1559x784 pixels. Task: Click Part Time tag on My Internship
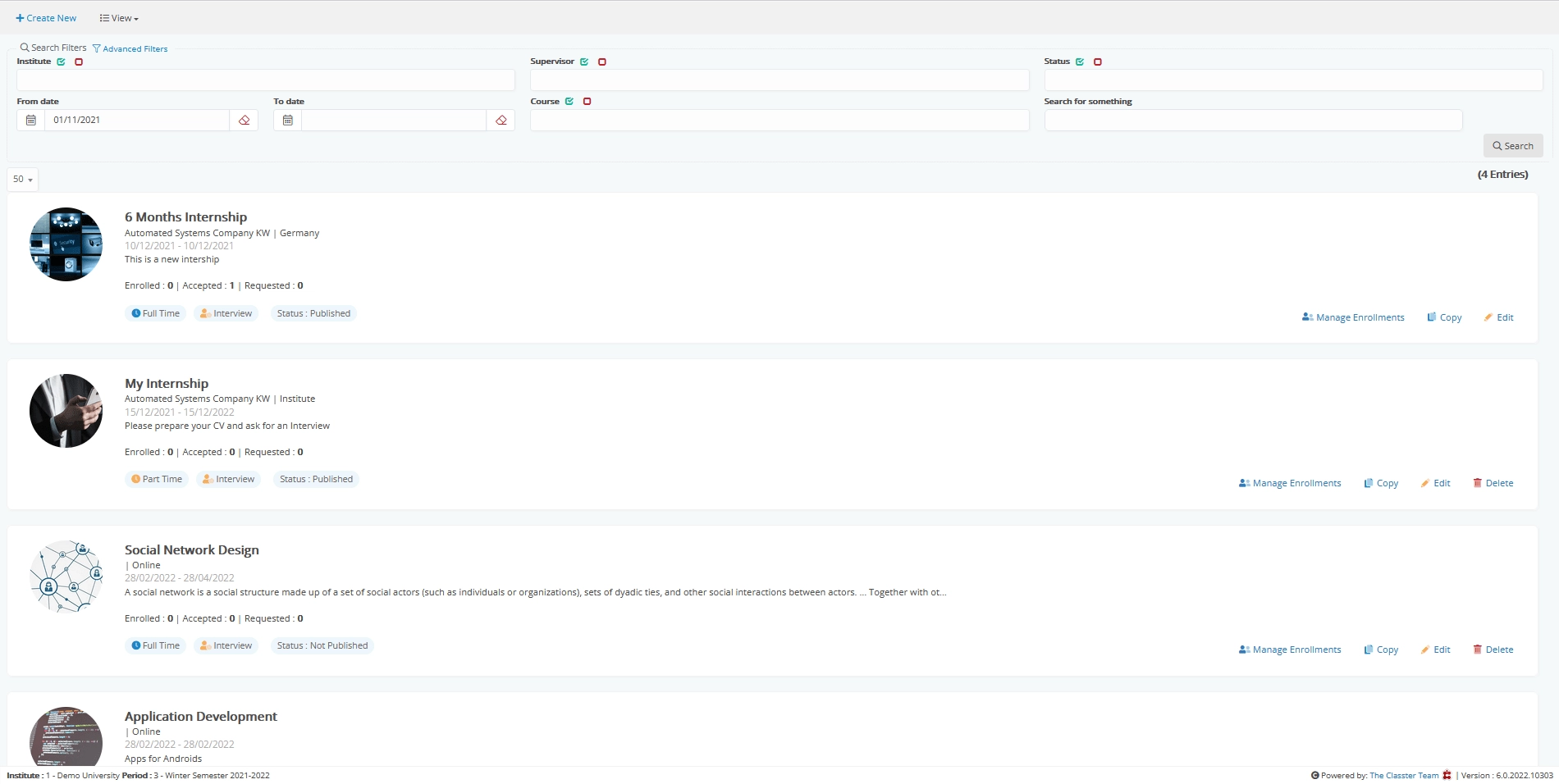point(157,479)
